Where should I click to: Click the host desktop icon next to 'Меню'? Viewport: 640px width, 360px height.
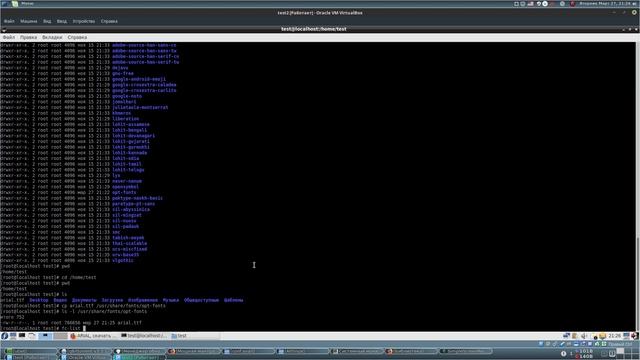click(4, 4)
